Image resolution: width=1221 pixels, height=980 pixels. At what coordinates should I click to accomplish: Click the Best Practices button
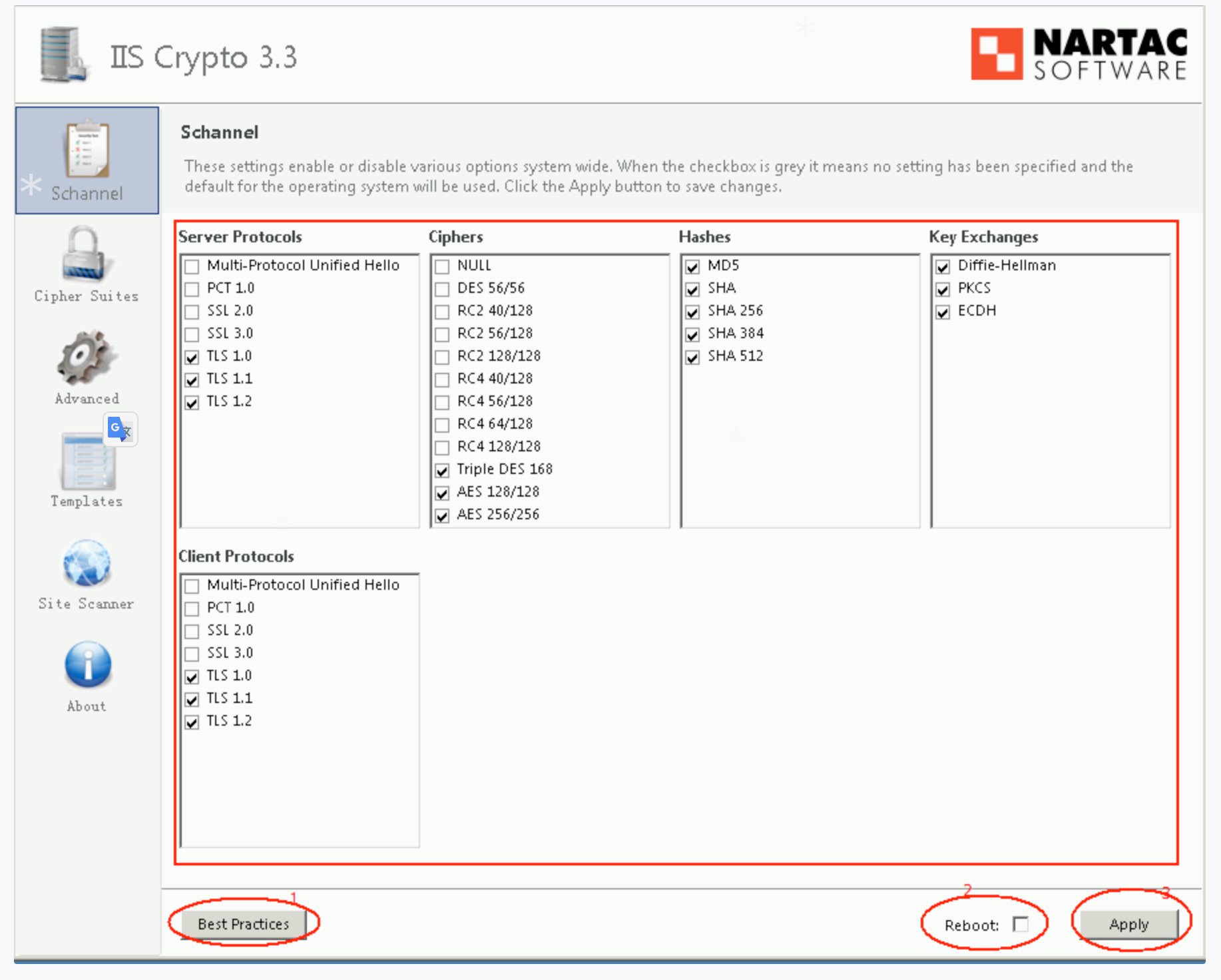click(243, 924)
